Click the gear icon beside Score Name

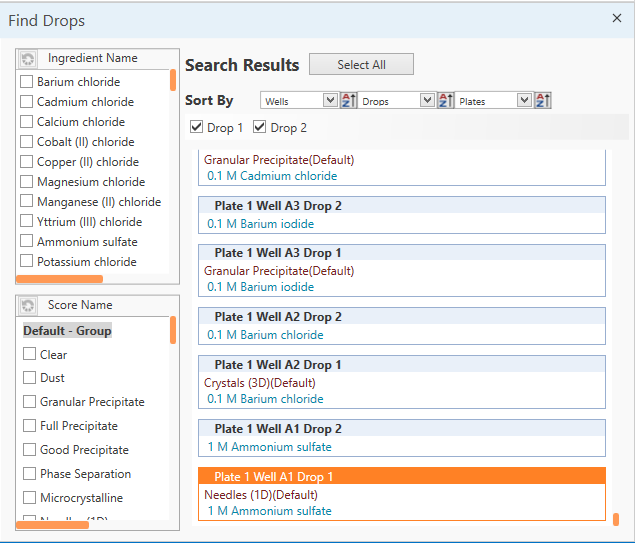28,306
